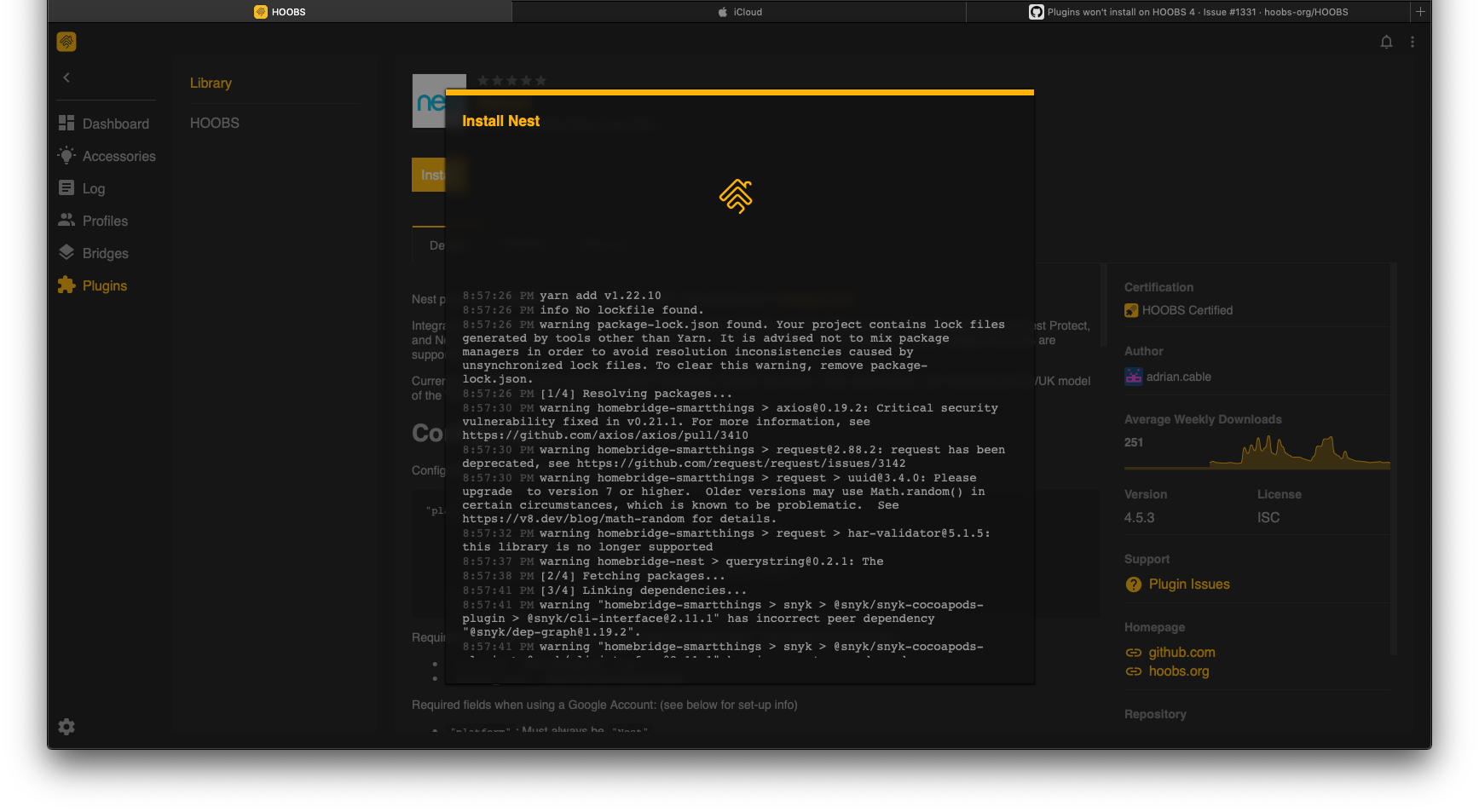Image resolution: width=1479 pixels, height=812 pixels.
Task: Click the star rating of the Nest plugin
Action: click(511, 80)
